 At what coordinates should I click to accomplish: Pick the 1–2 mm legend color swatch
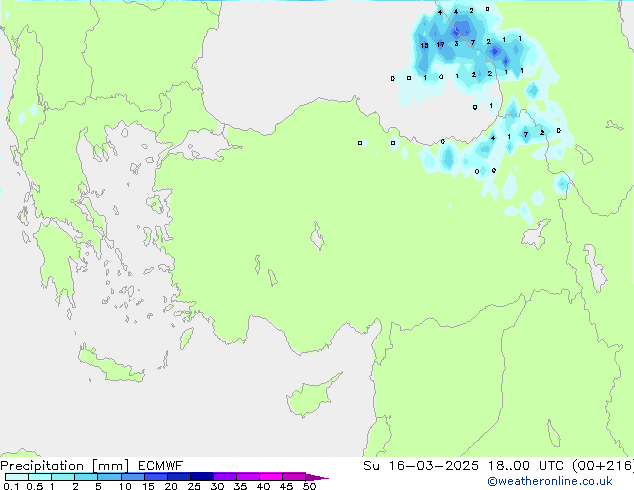click(63, 477)
